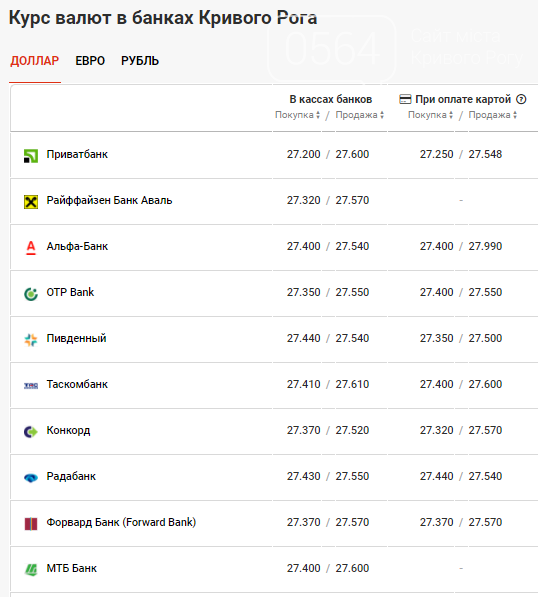The height and width of the screenshot is (597, 538).
Task: Click the Радабанк blue logo icon
Action: [x=31, y=478]
